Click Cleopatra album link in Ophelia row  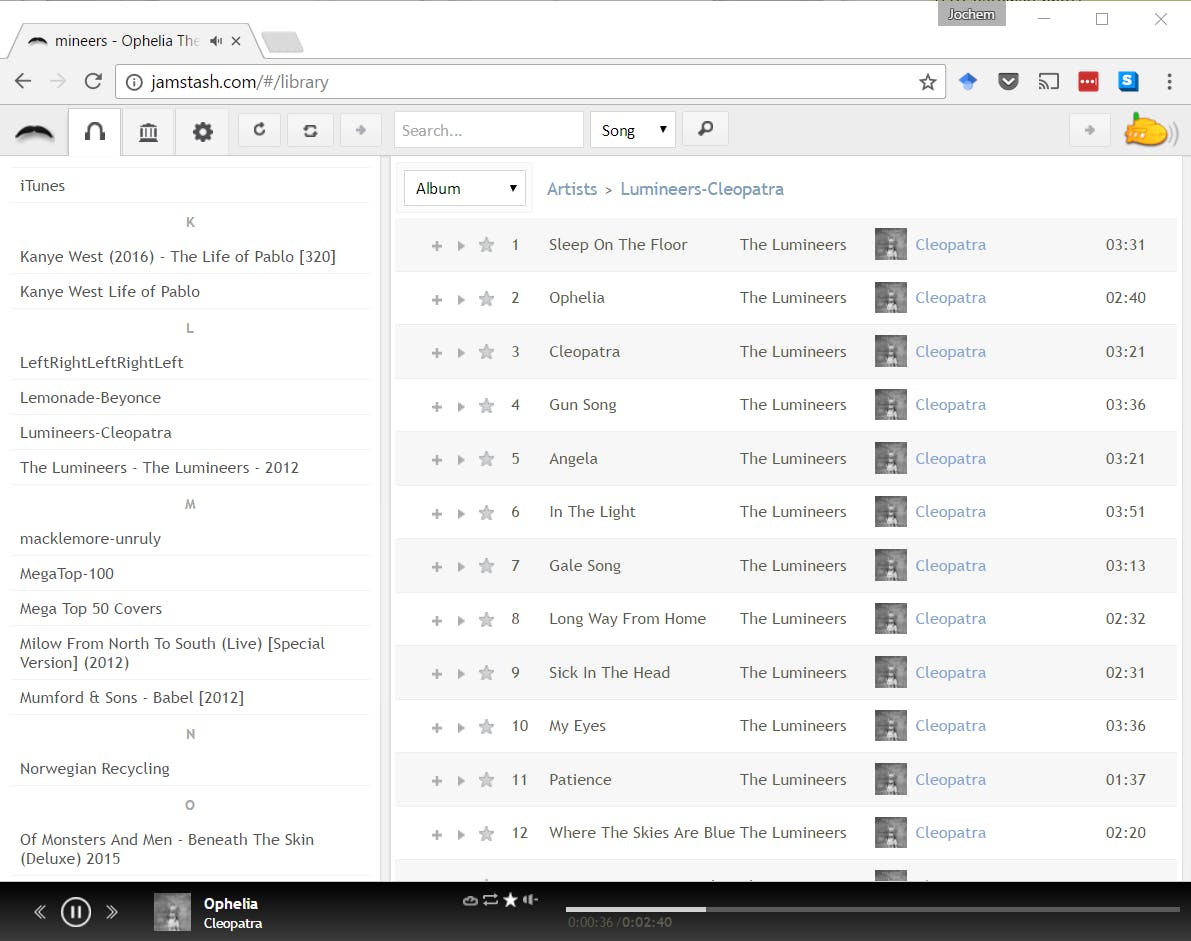click(x=950, y=298)
